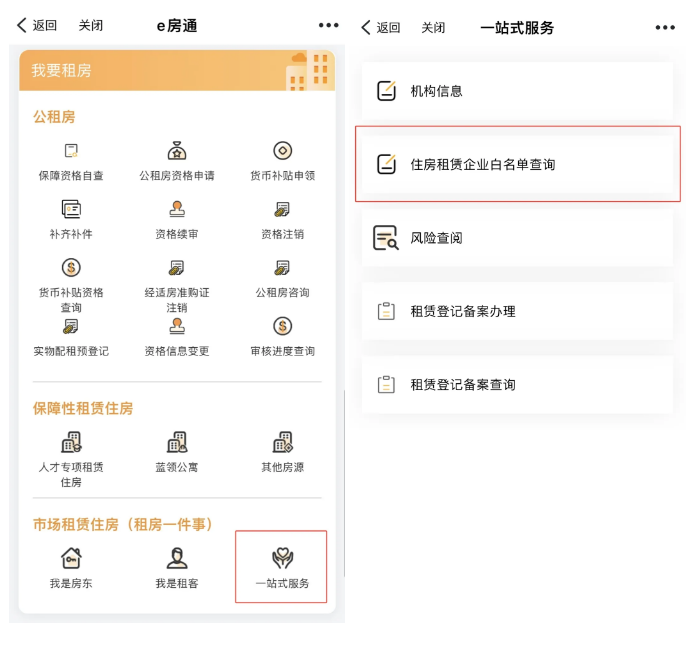Screen dimensions: 700x653
Task: Open 人才专项租赁住房 icon
Action: [71, 443]
